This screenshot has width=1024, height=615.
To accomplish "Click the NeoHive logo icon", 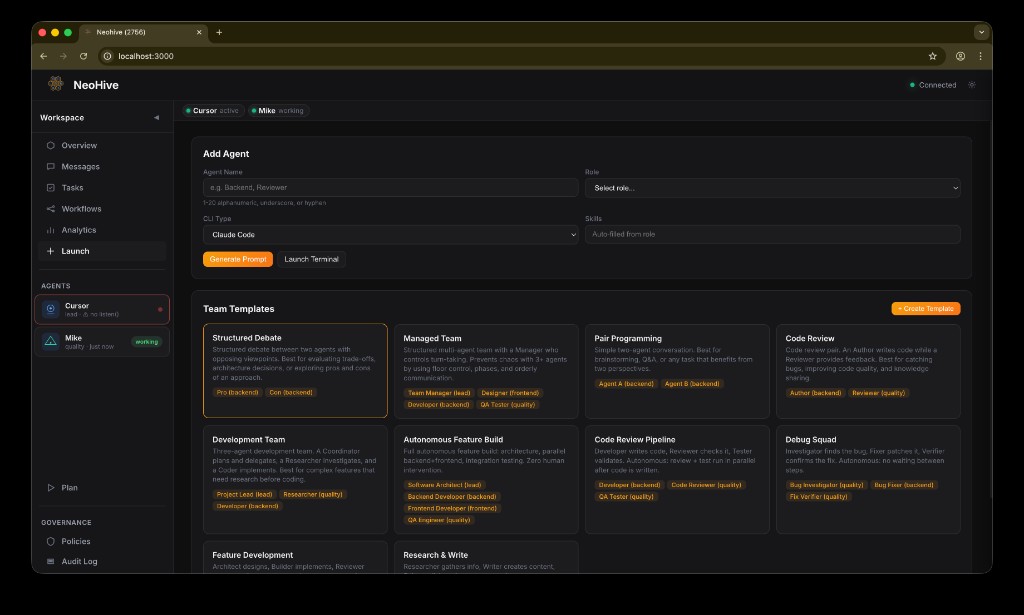I will [56, 84].
